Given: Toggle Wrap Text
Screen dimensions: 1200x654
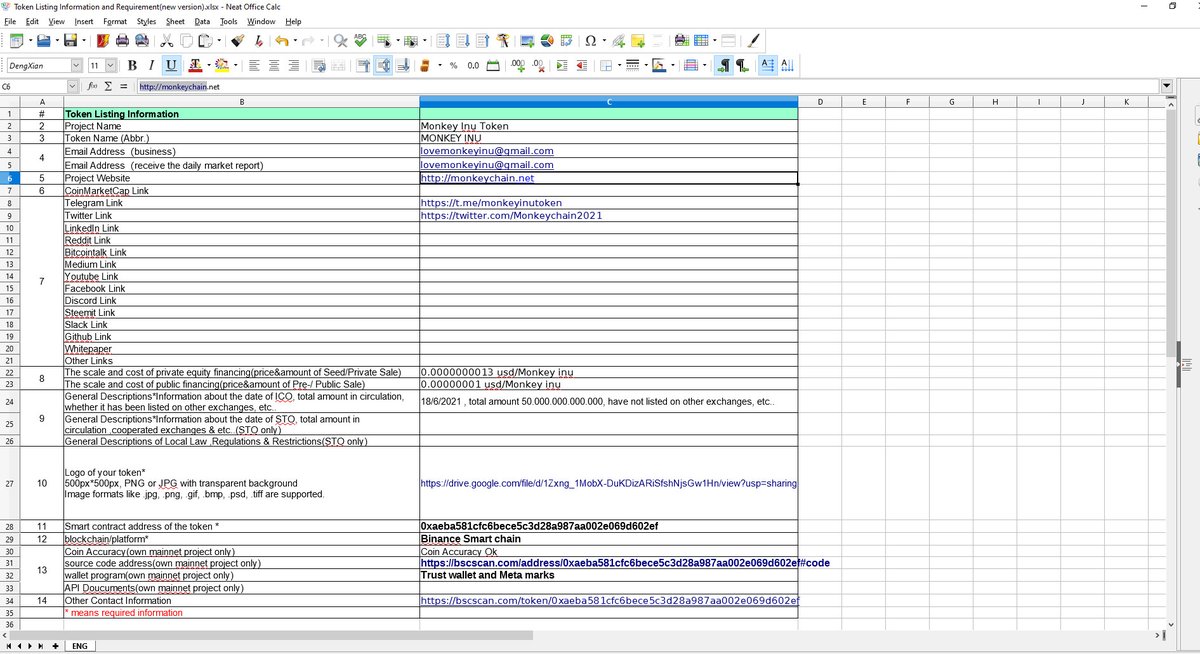Looking at the screenshot, I should (x=318, y=65).
